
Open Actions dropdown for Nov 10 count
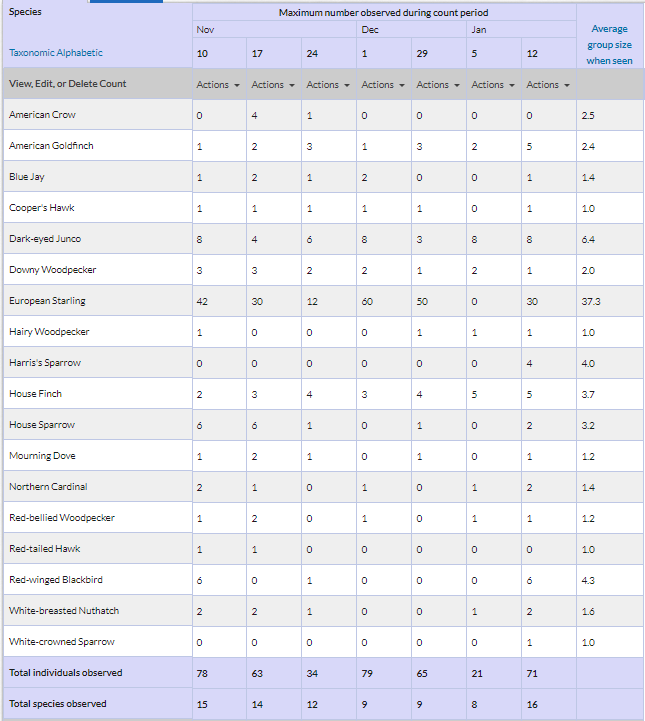click(218, 85)
